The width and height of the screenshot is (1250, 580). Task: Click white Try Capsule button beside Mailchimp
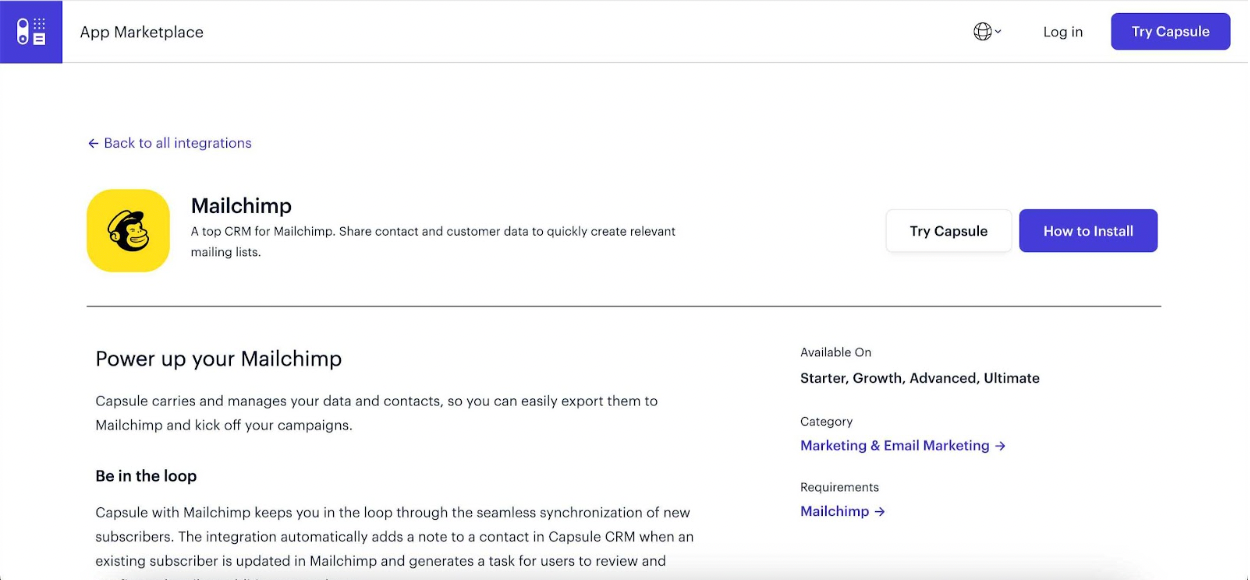pyautogui.click(x=948, y=231)
